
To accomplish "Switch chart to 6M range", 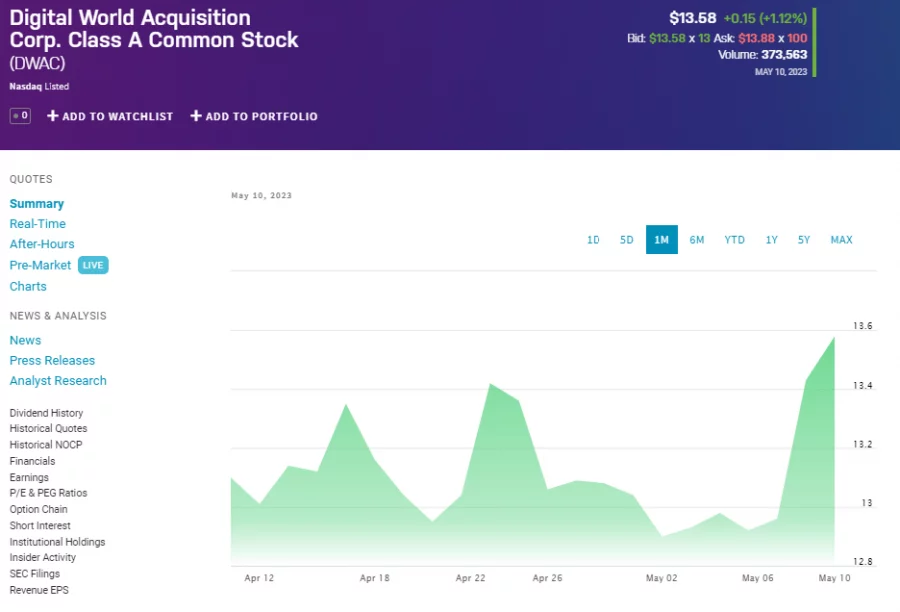I will 697,240.
